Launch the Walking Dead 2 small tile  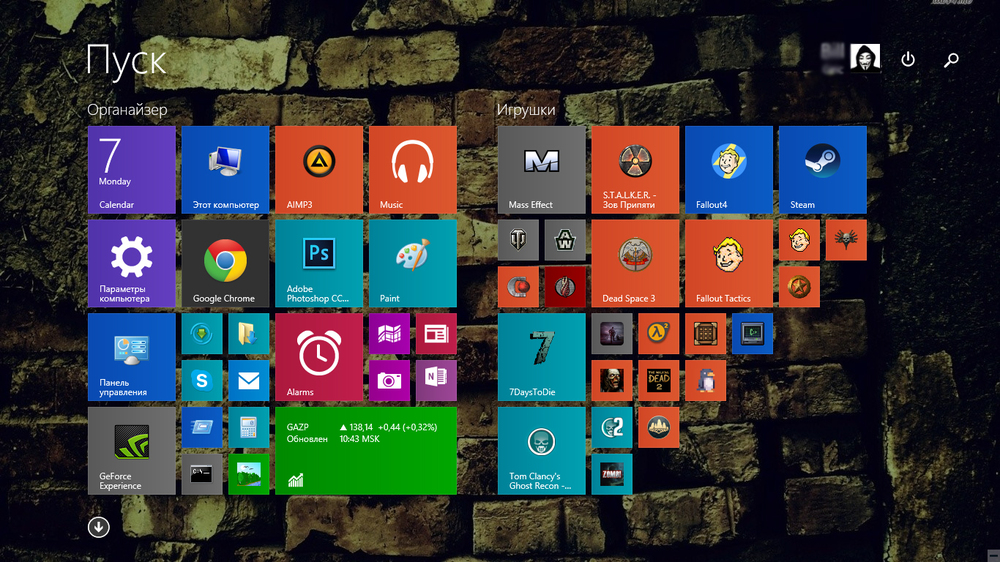point(658,380)
